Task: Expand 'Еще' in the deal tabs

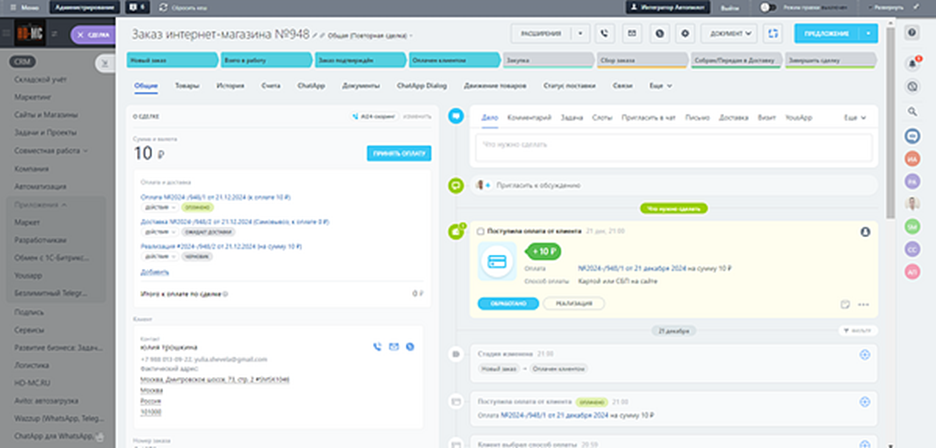Action: click(660, 86)
